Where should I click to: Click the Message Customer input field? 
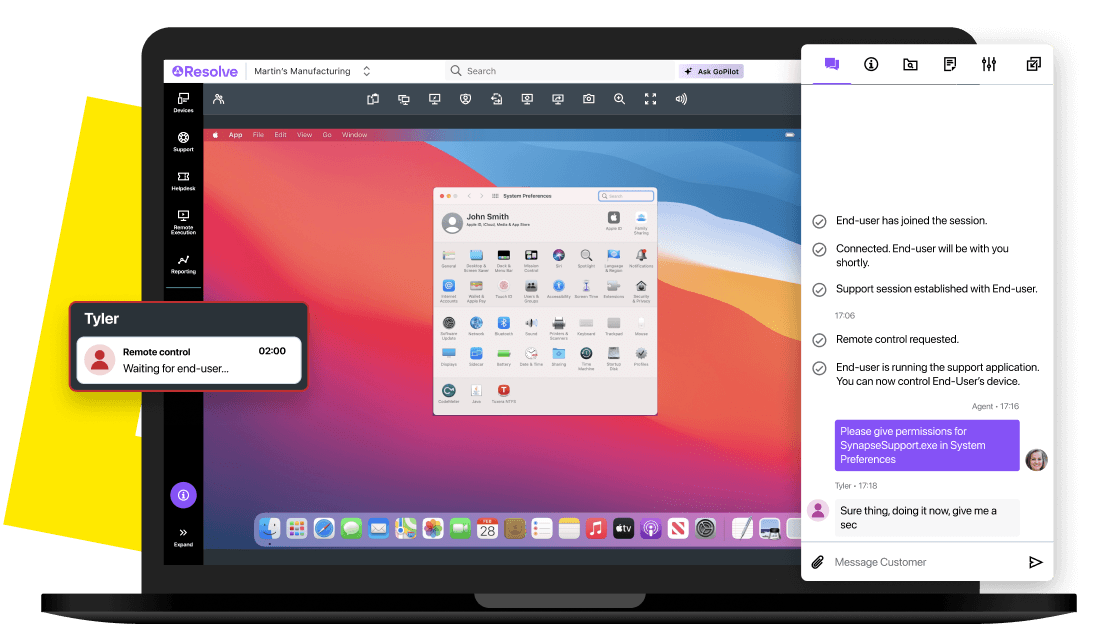coord(926,562)
